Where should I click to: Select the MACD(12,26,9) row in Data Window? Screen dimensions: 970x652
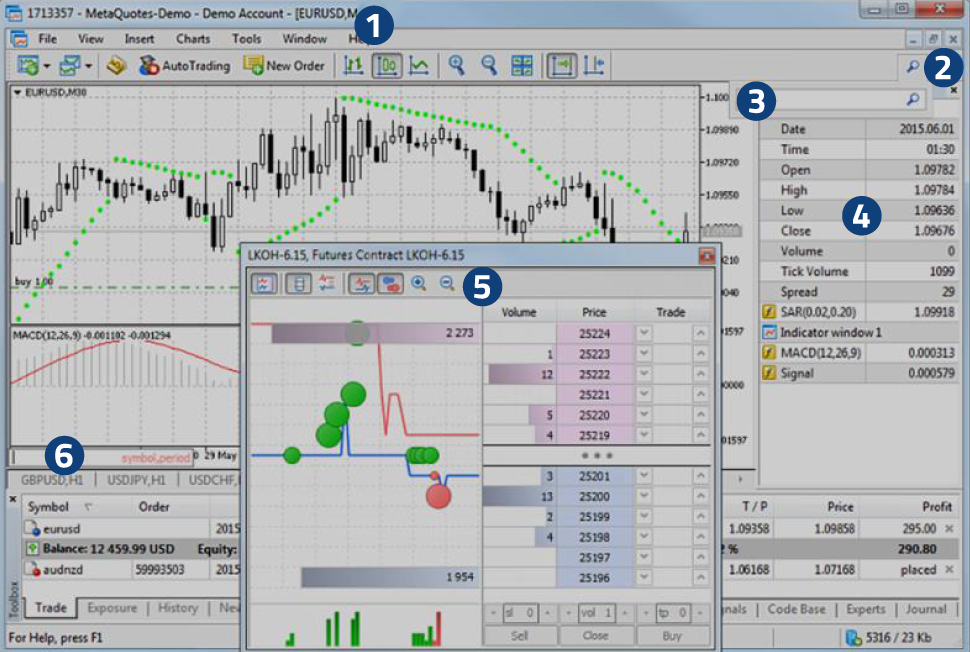pos(859,353)
